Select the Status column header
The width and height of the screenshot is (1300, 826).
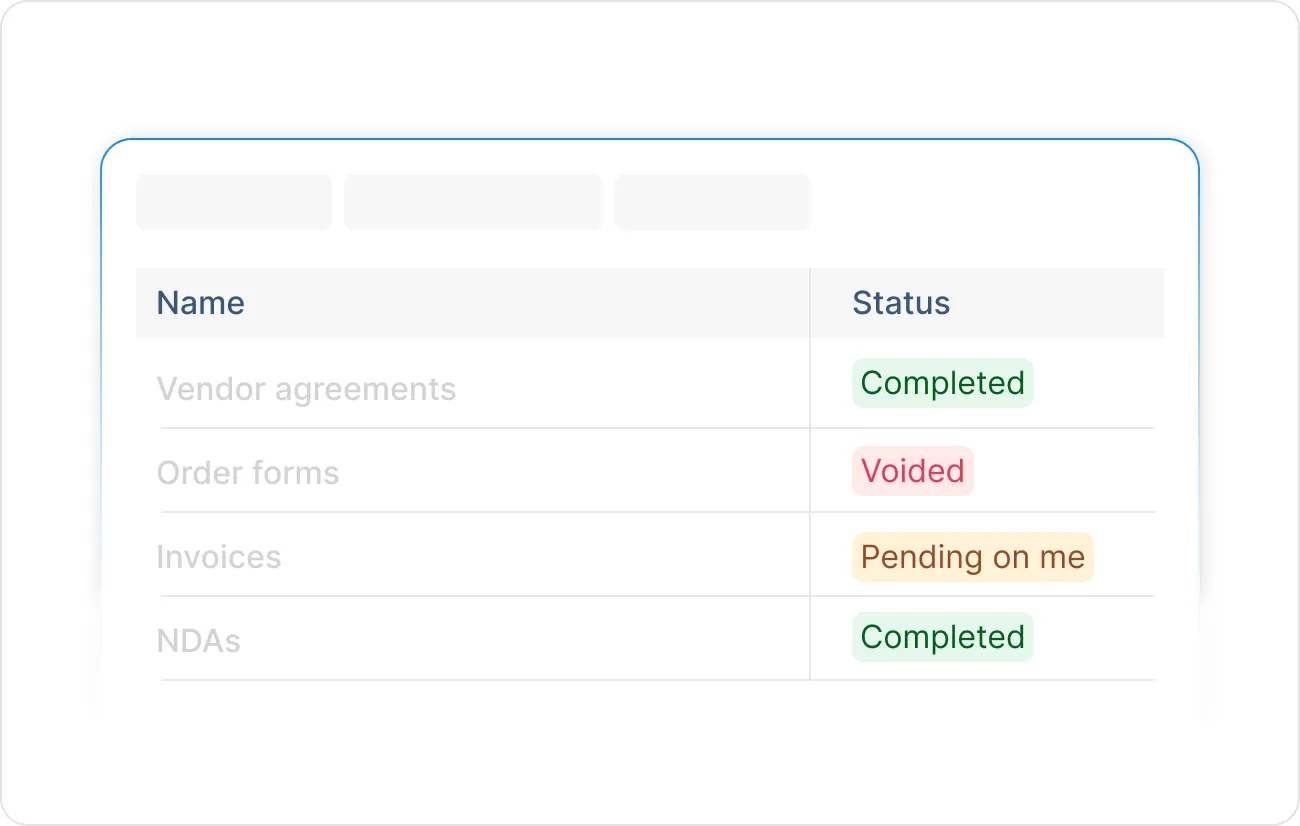900,302
